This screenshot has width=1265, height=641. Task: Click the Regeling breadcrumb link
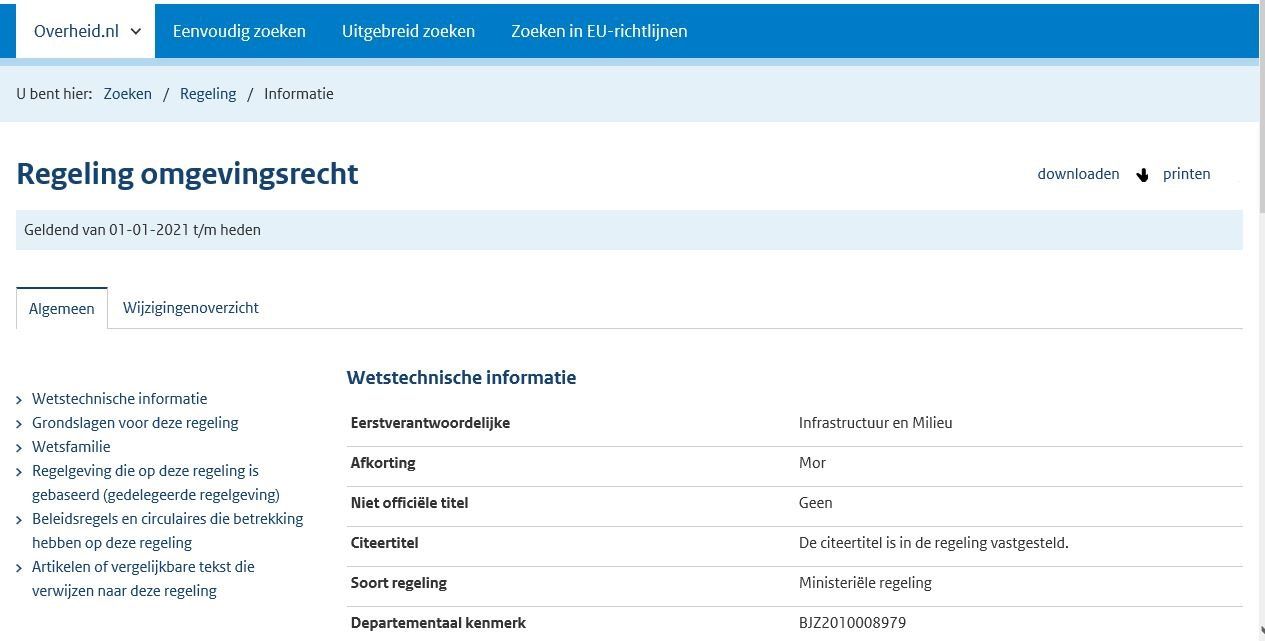[x=208, y=94]
